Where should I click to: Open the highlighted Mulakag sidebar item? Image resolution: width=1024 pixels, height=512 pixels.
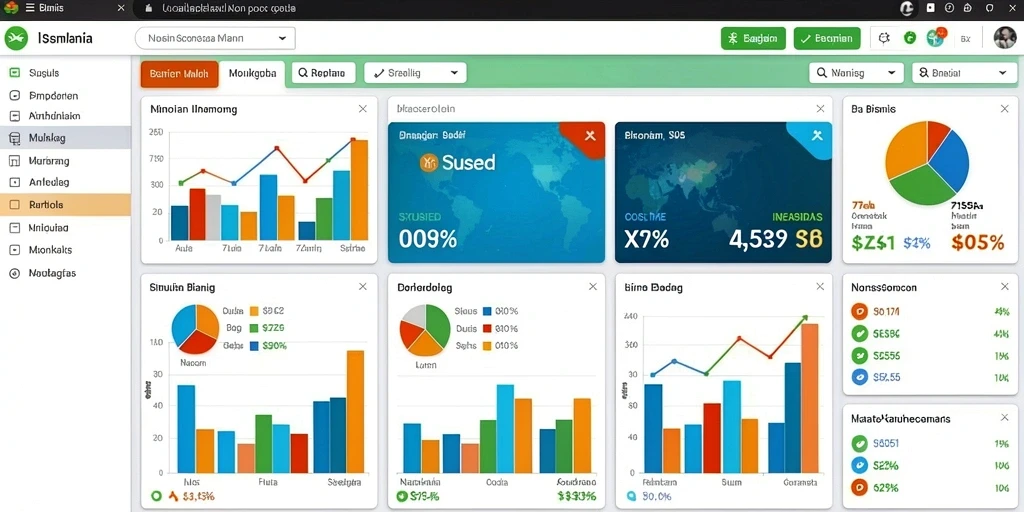65,138
